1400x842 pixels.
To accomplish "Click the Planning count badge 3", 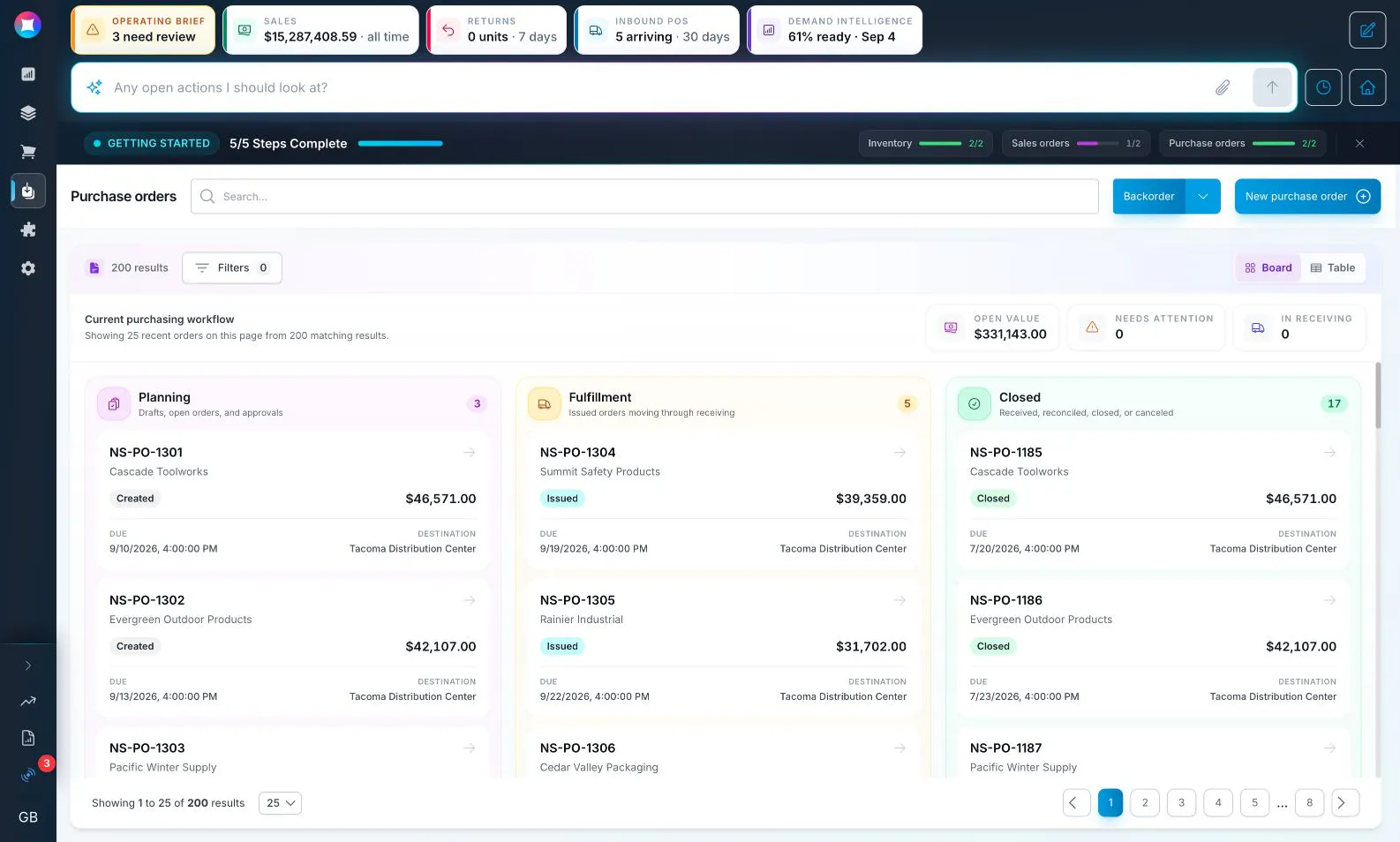I will pos(477,404).
